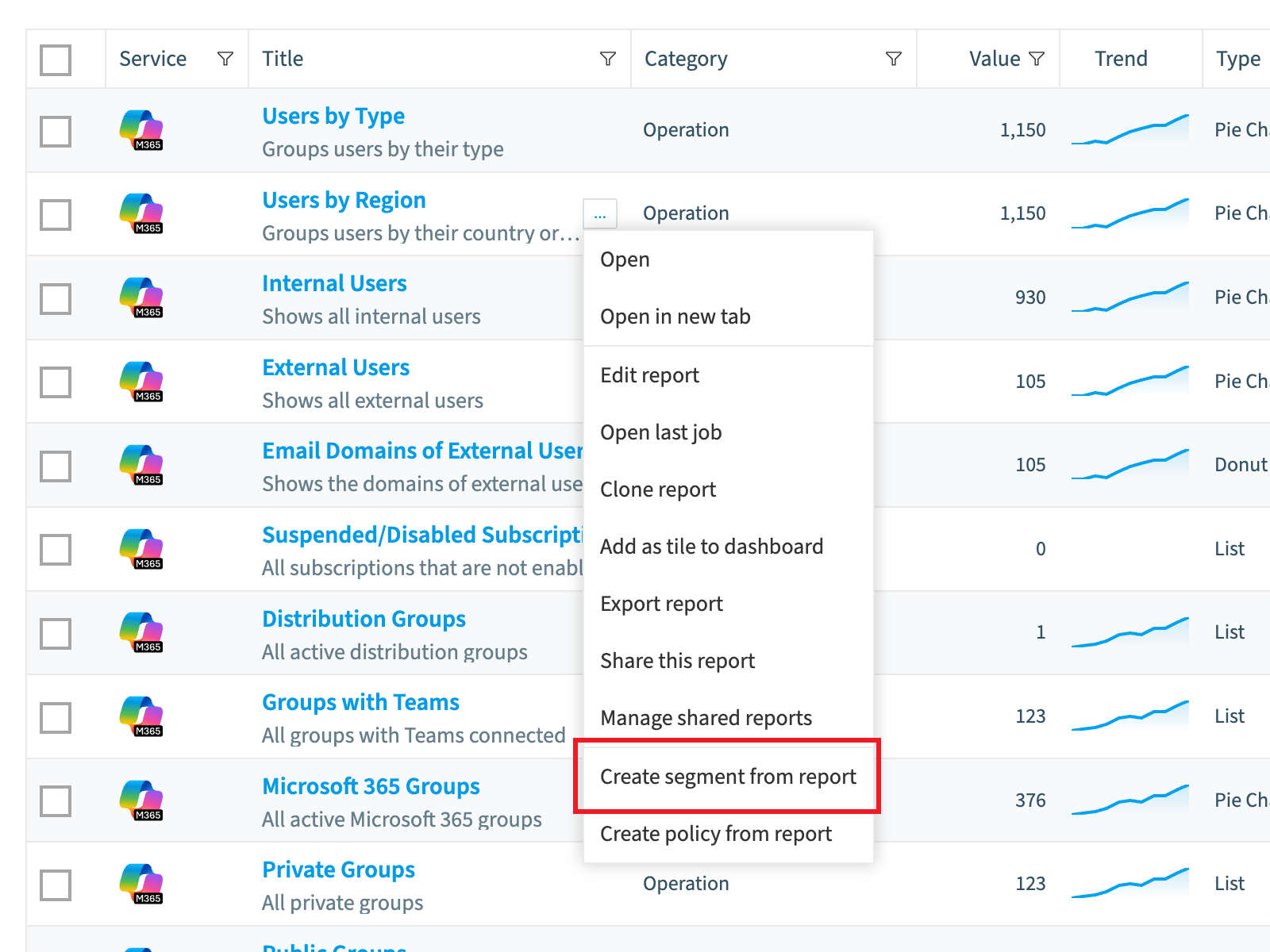Choose Share this report
Screen dimensions: 1270x952
coord(729,661)
